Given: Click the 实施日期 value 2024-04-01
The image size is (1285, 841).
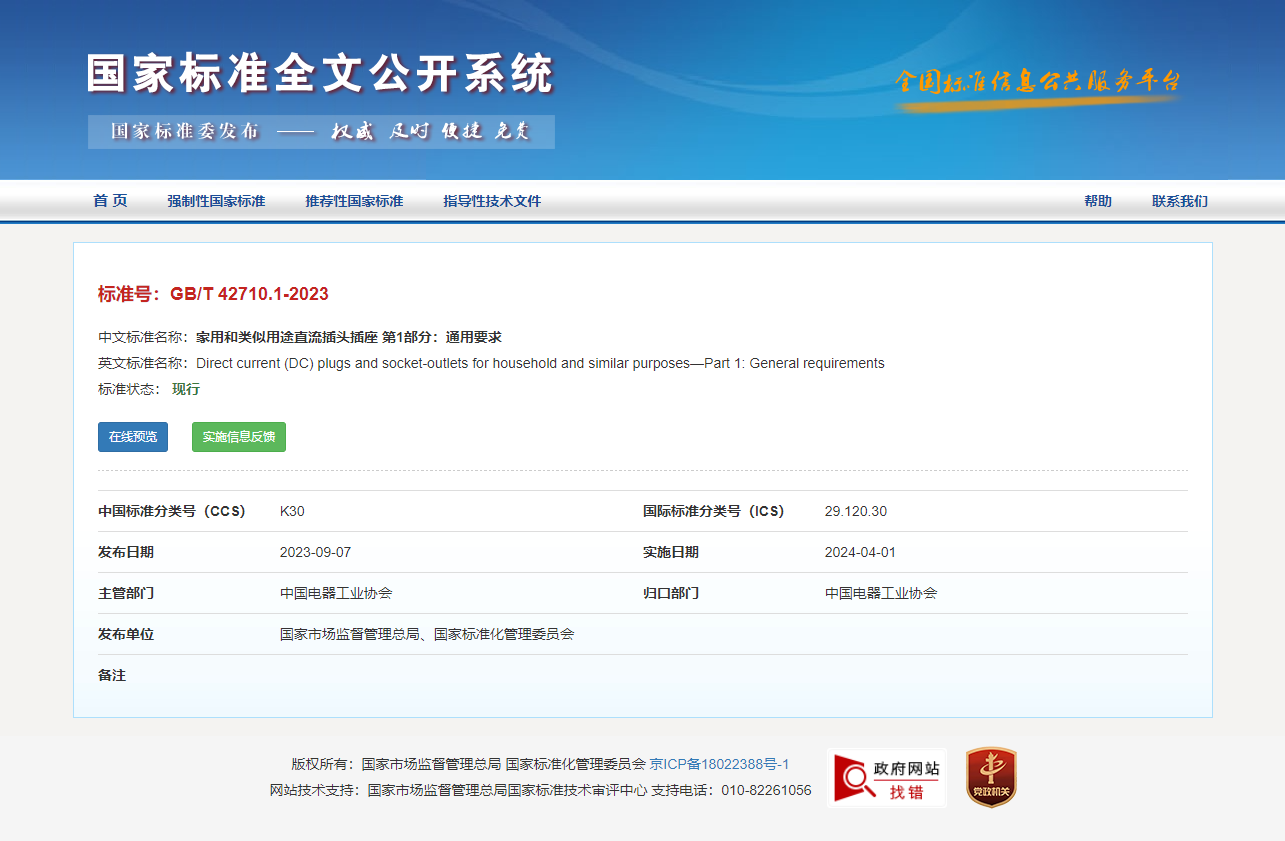Looking at the screenshot, I should (x=860, y=552).
